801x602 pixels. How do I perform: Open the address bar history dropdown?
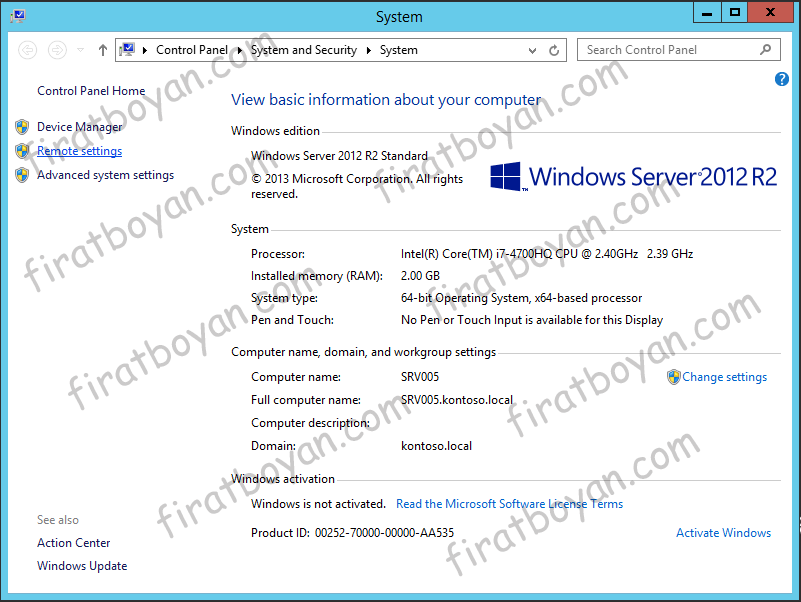[532, 51]
